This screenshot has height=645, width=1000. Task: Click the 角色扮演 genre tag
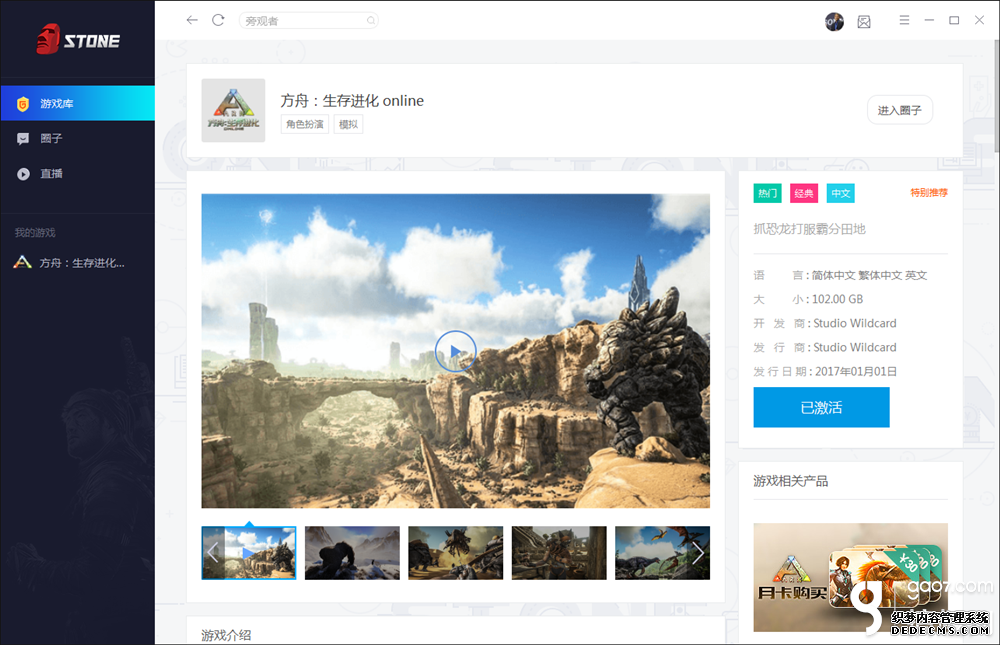click(x=305, y=124)
